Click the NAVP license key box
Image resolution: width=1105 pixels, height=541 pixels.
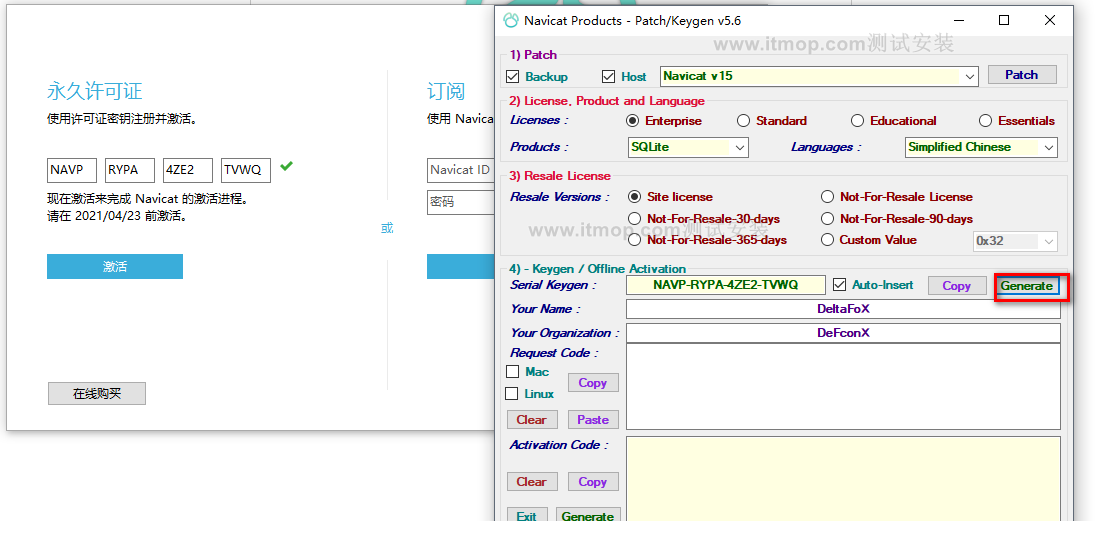pyautogui.click(x=72, y=170)
